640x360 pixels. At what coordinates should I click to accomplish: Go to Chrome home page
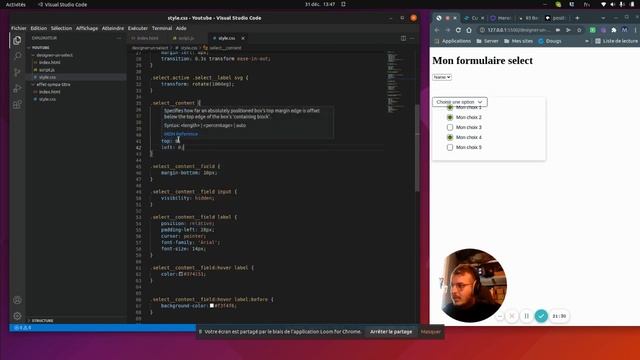click(x=469, y=30)
